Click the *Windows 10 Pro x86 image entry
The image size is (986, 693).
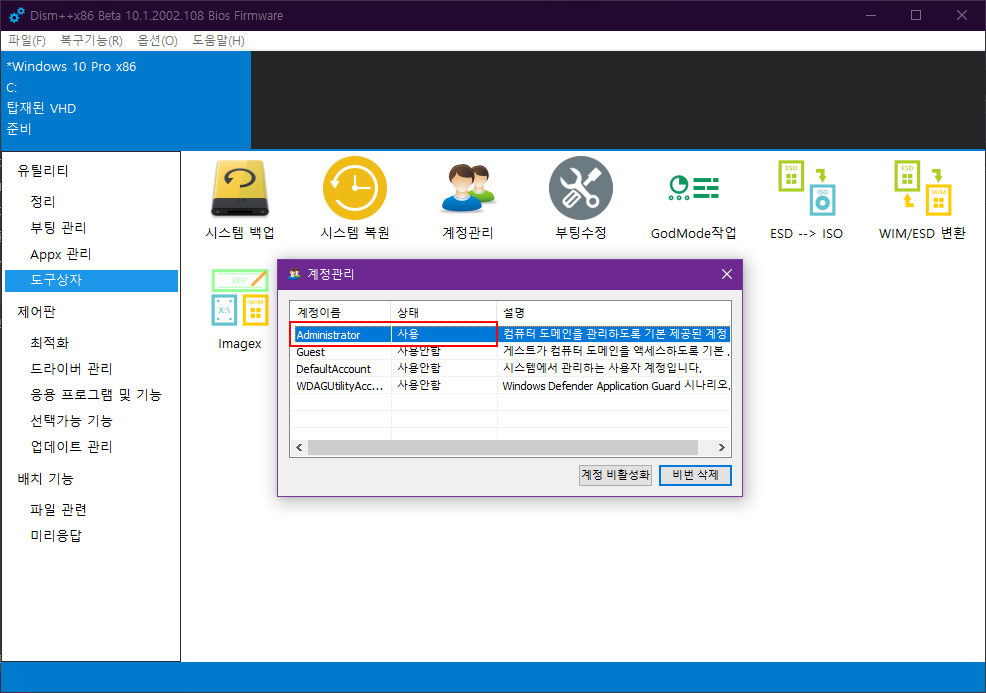tap(72, 67)
